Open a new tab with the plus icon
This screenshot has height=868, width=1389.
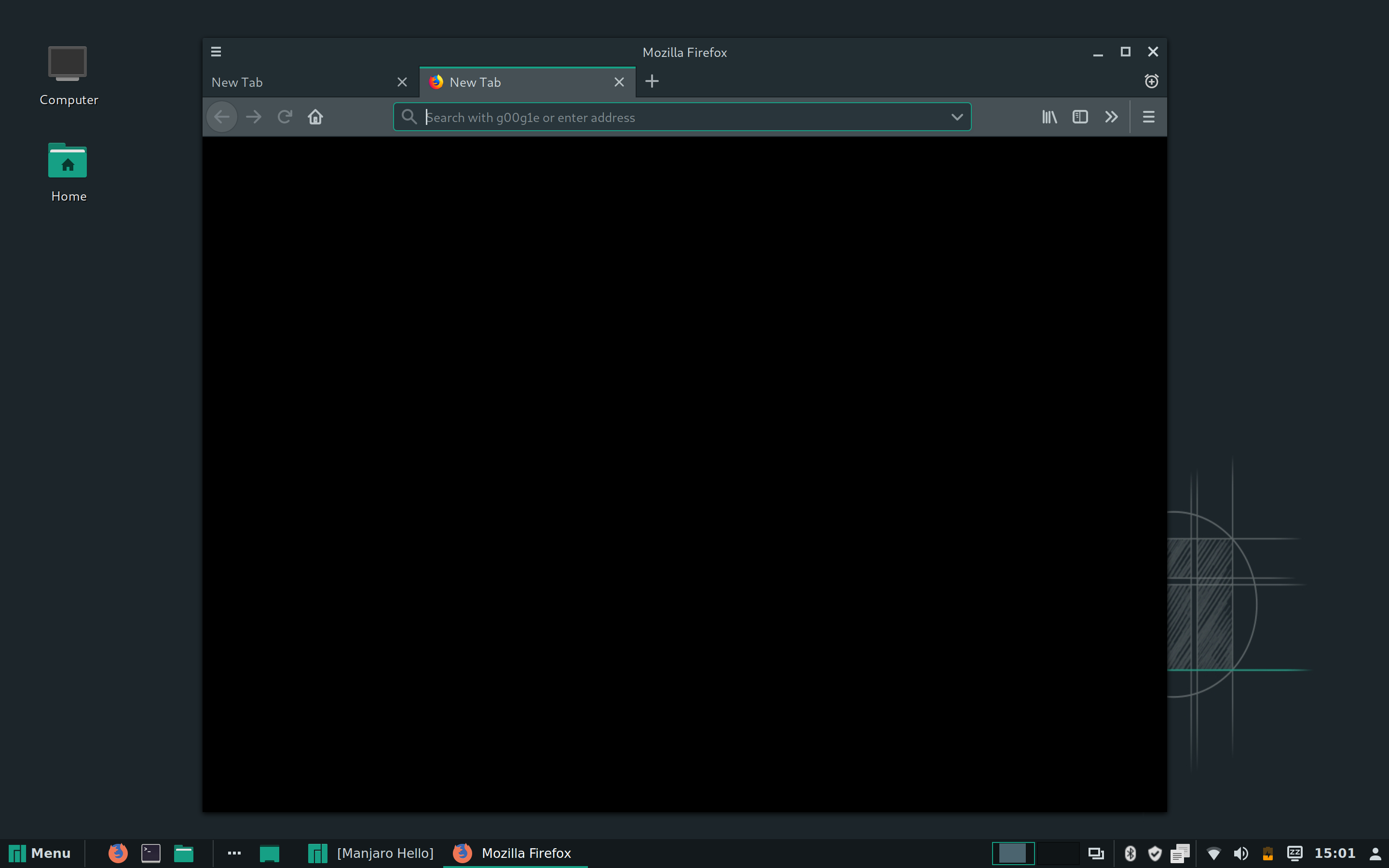click(x=651, y=81)
